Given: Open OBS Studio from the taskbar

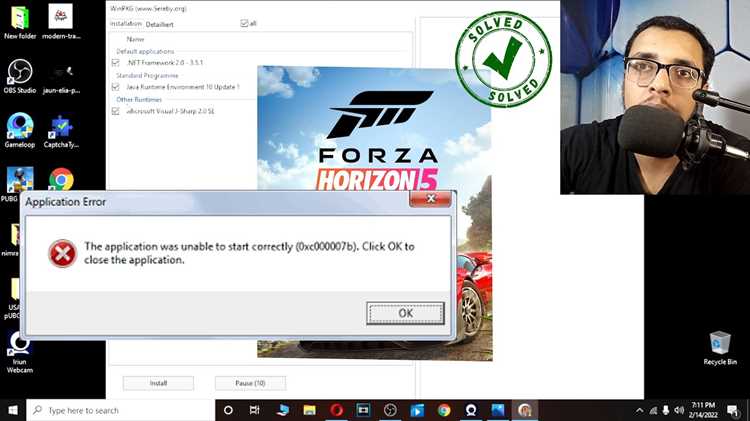Looking at the screenshot, I should tap(390, 410).
